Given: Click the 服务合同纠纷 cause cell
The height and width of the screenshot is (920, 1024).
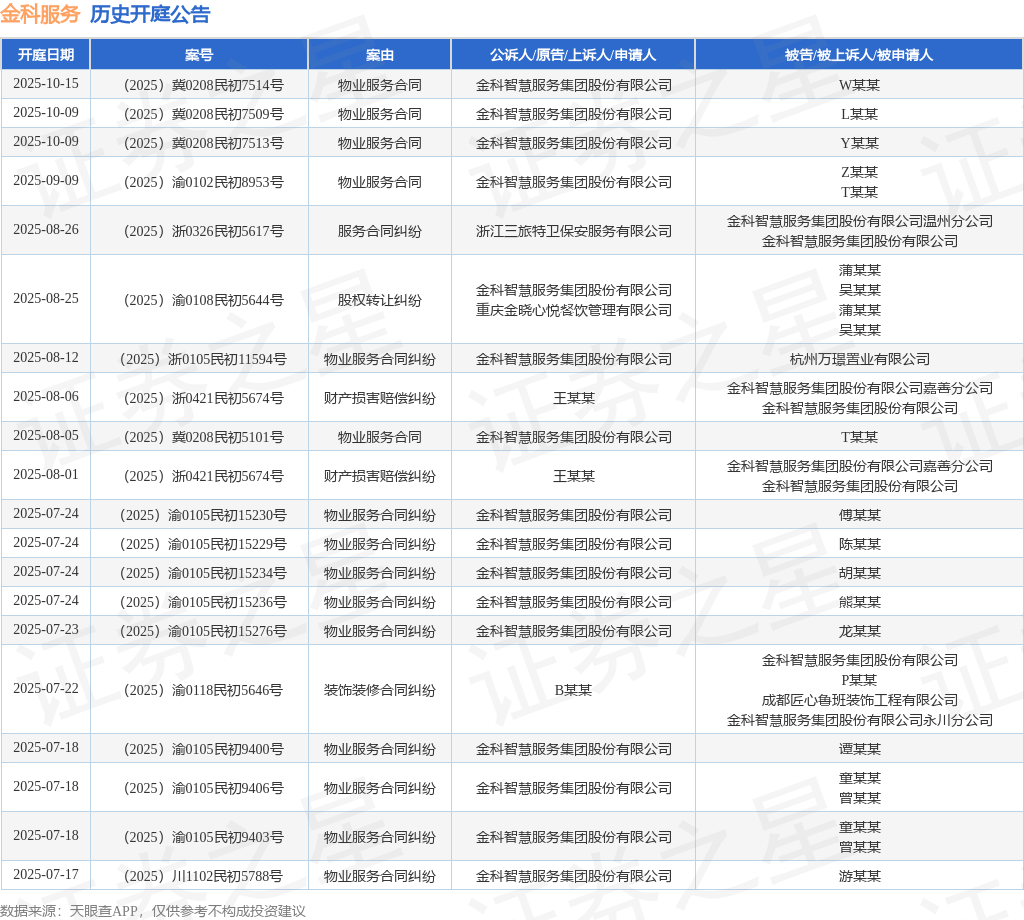Looking at the screenshot, I should click(x=379, y=230).
